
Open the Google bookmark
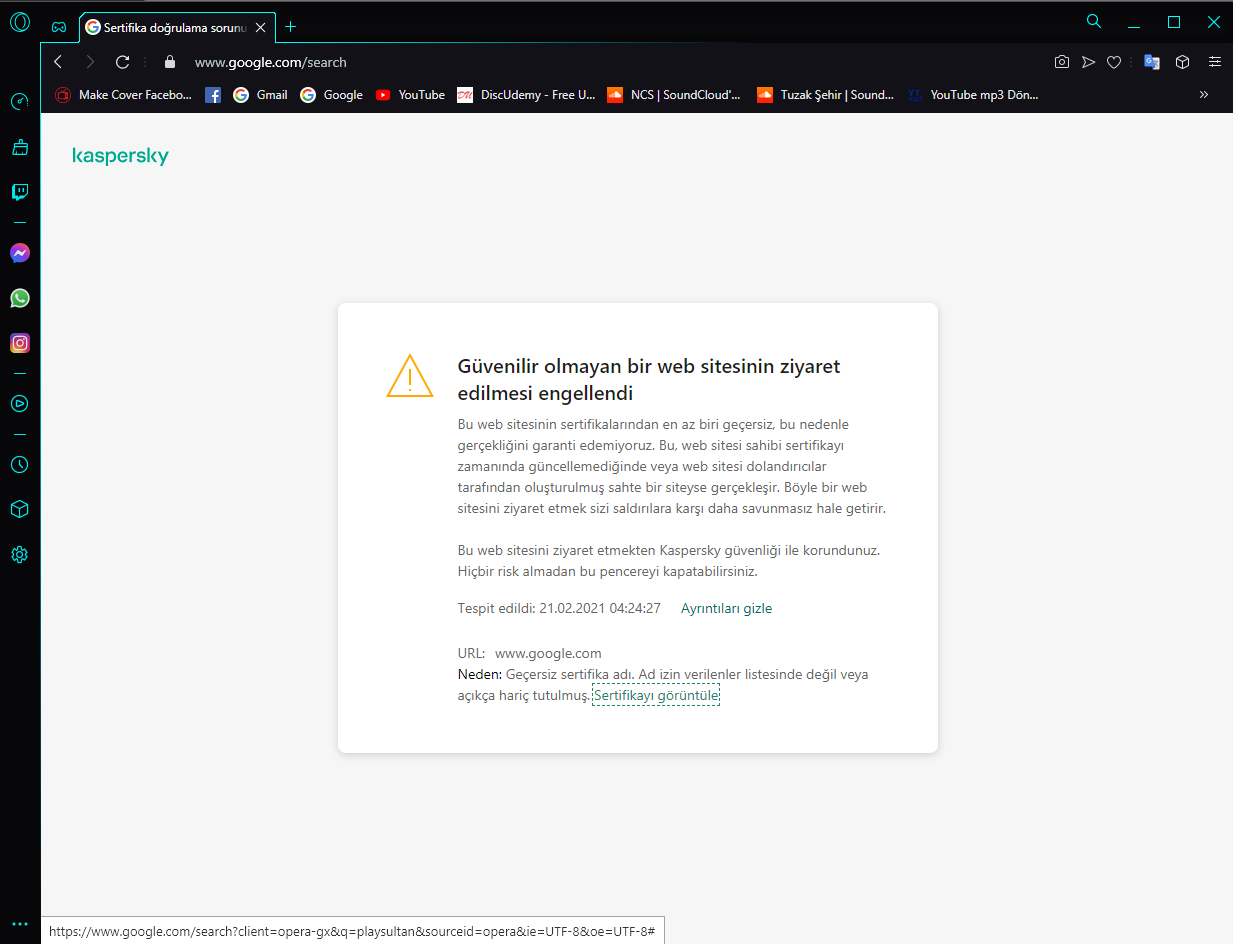click(331, 95)
